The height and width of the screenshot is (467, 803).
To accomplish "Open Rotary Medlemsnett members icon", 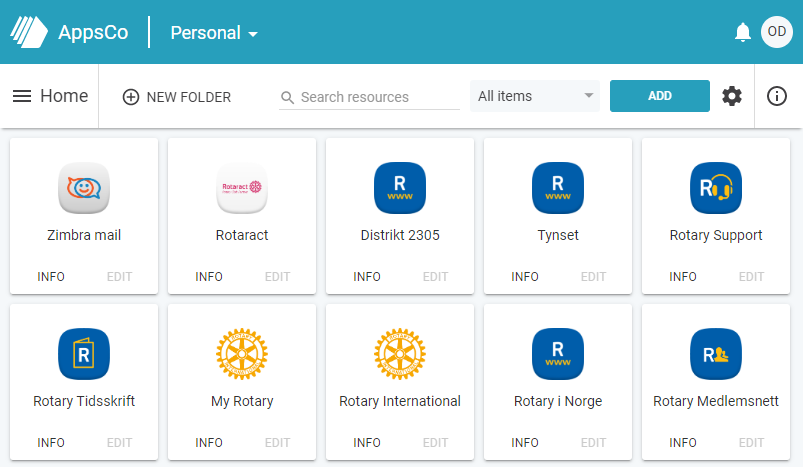I will click(715, 354).
